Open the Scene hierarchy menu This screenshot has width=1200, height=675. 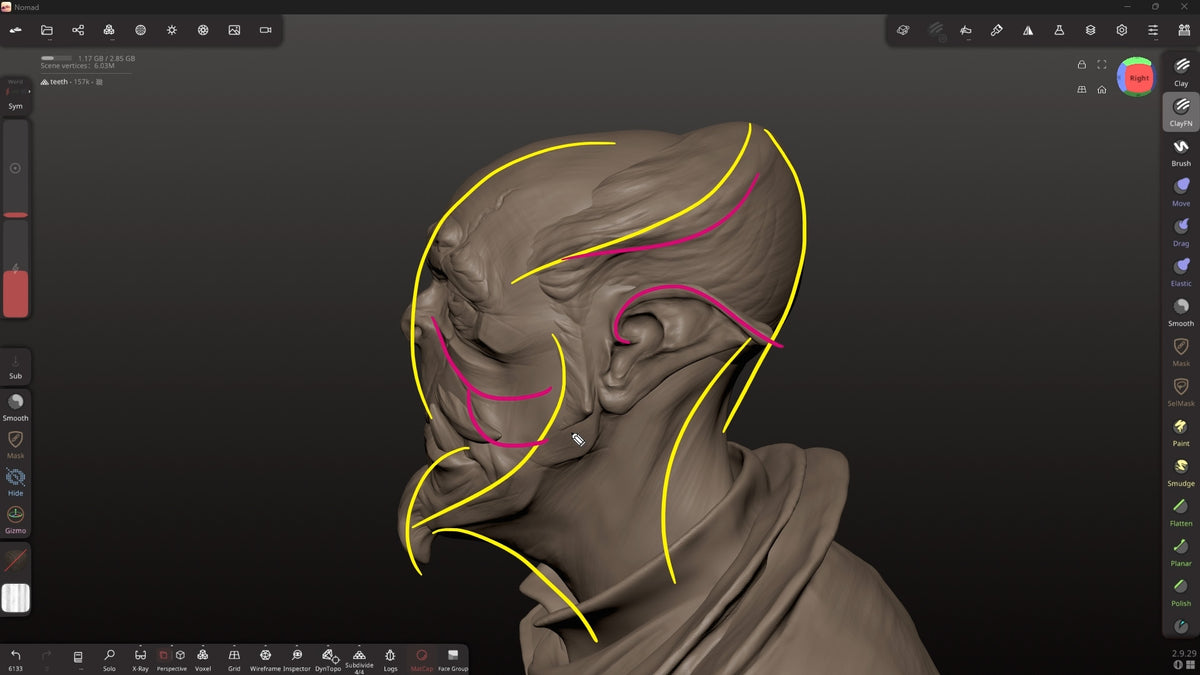[78, 30]
